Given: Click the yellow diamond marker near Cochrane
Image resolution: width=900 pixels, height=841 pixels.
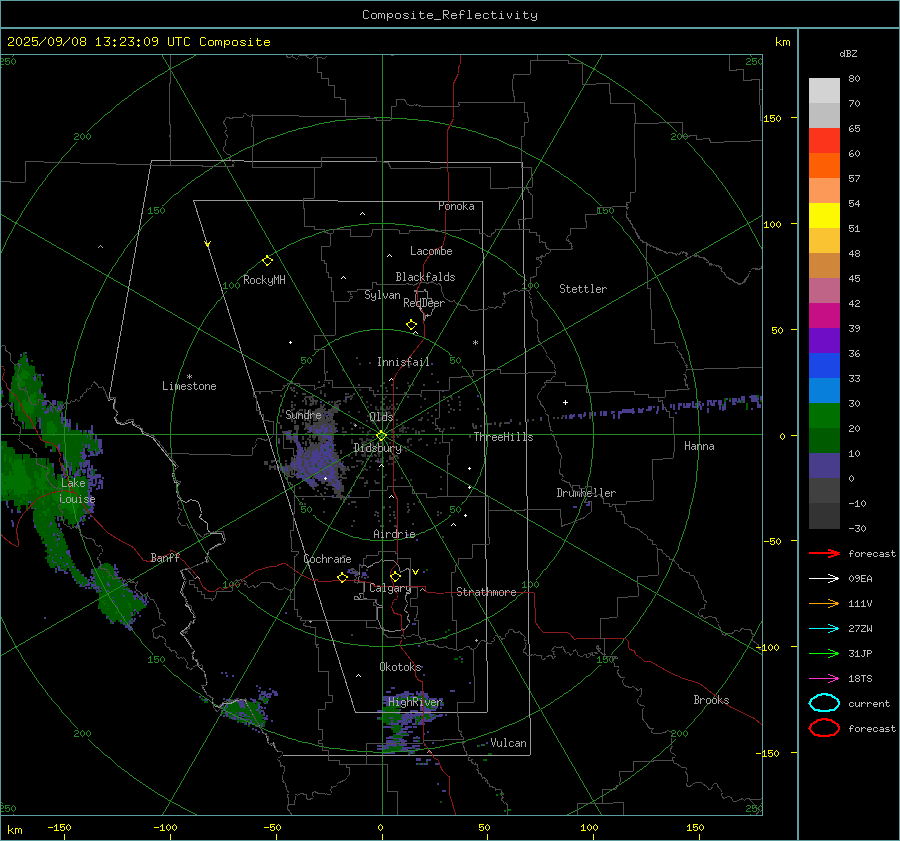Looking at the screenshot, I should [342, 578].
